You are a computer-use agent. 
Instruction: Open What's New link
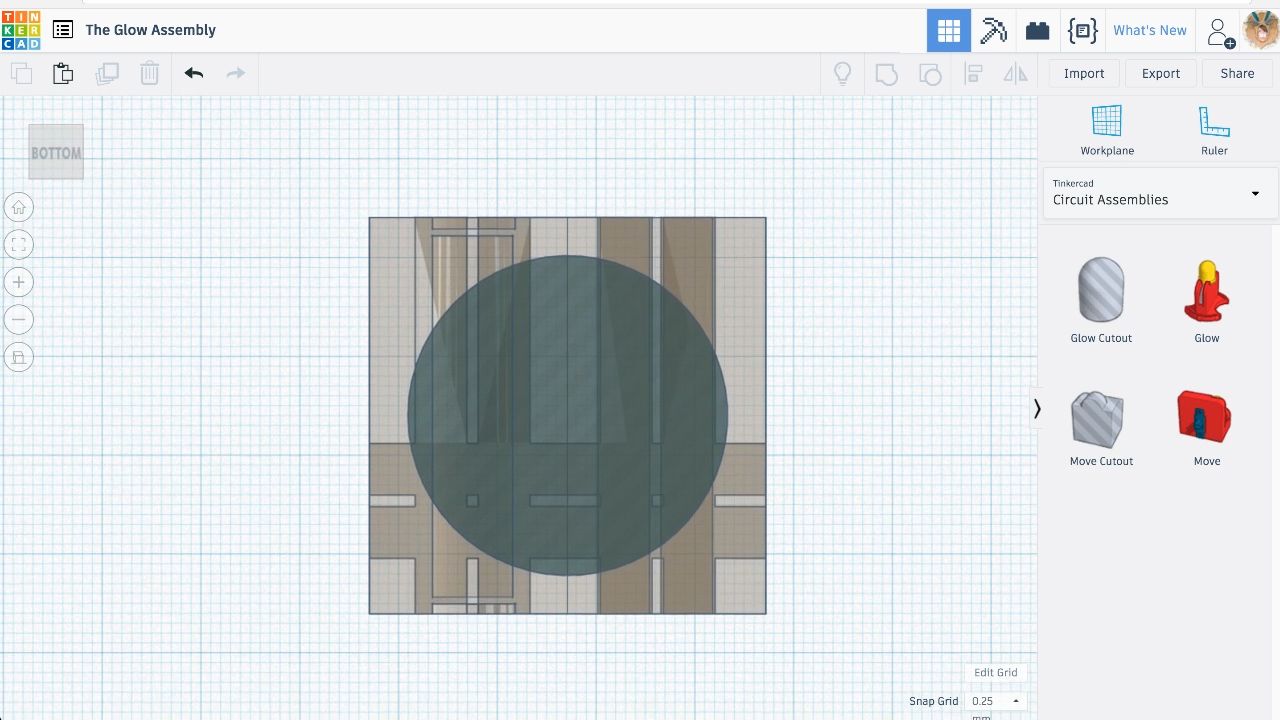pos(1150,30)
